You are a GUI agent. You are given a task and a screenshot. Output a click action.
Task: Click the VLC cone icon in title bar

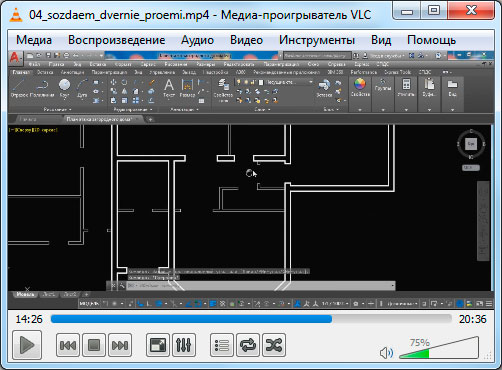point(15,15)
